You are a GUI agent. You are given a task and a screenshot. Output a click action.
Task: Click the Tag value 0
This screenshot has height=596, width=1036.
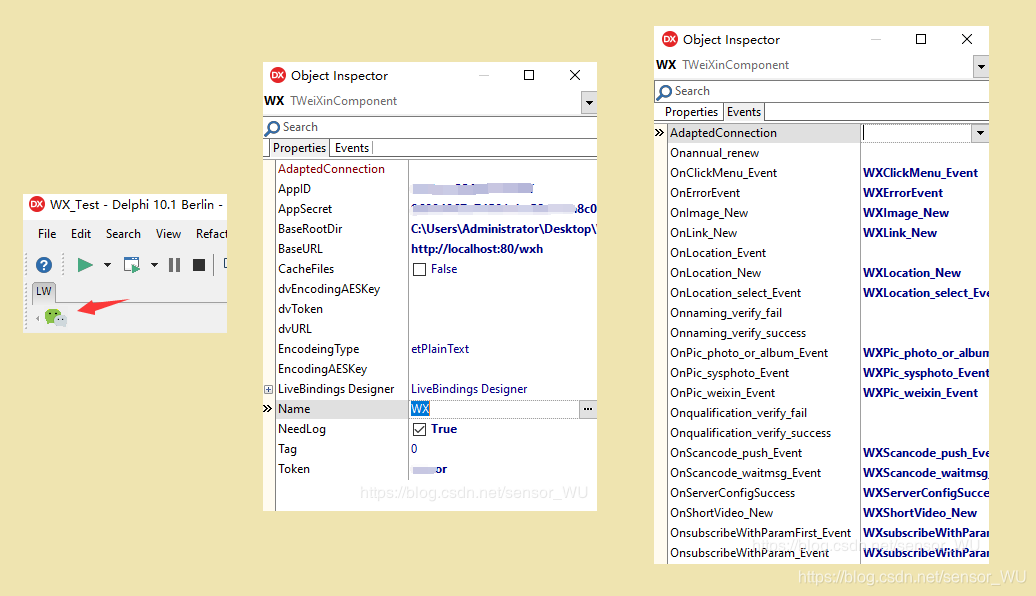[x=414, y=449]
